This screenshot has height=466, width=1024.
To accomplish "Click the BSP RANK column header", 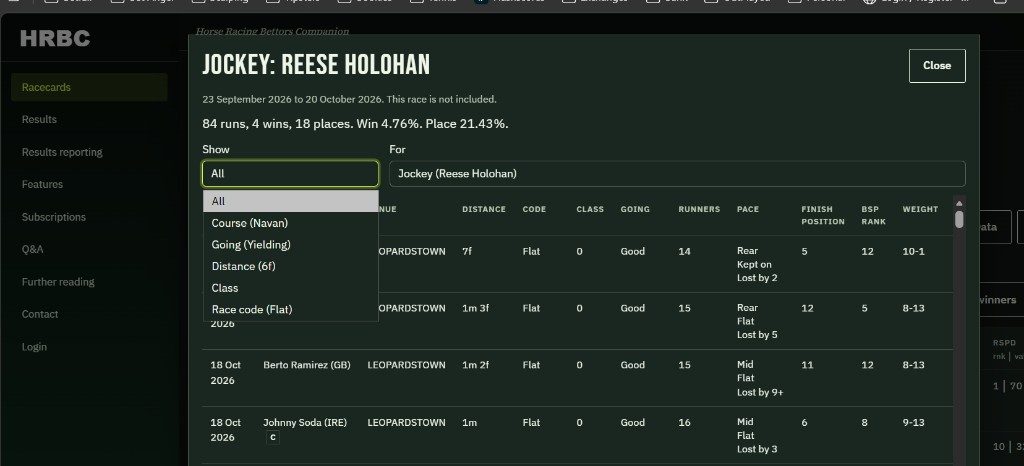I will [873, 215].
